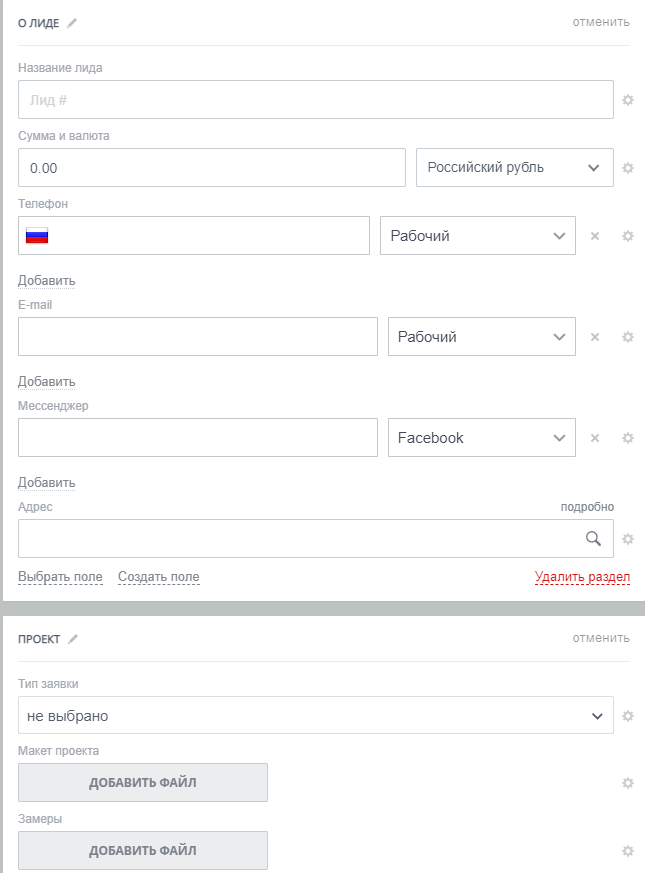Open gear settings for Сумма и валюта field

click(628, 168)
